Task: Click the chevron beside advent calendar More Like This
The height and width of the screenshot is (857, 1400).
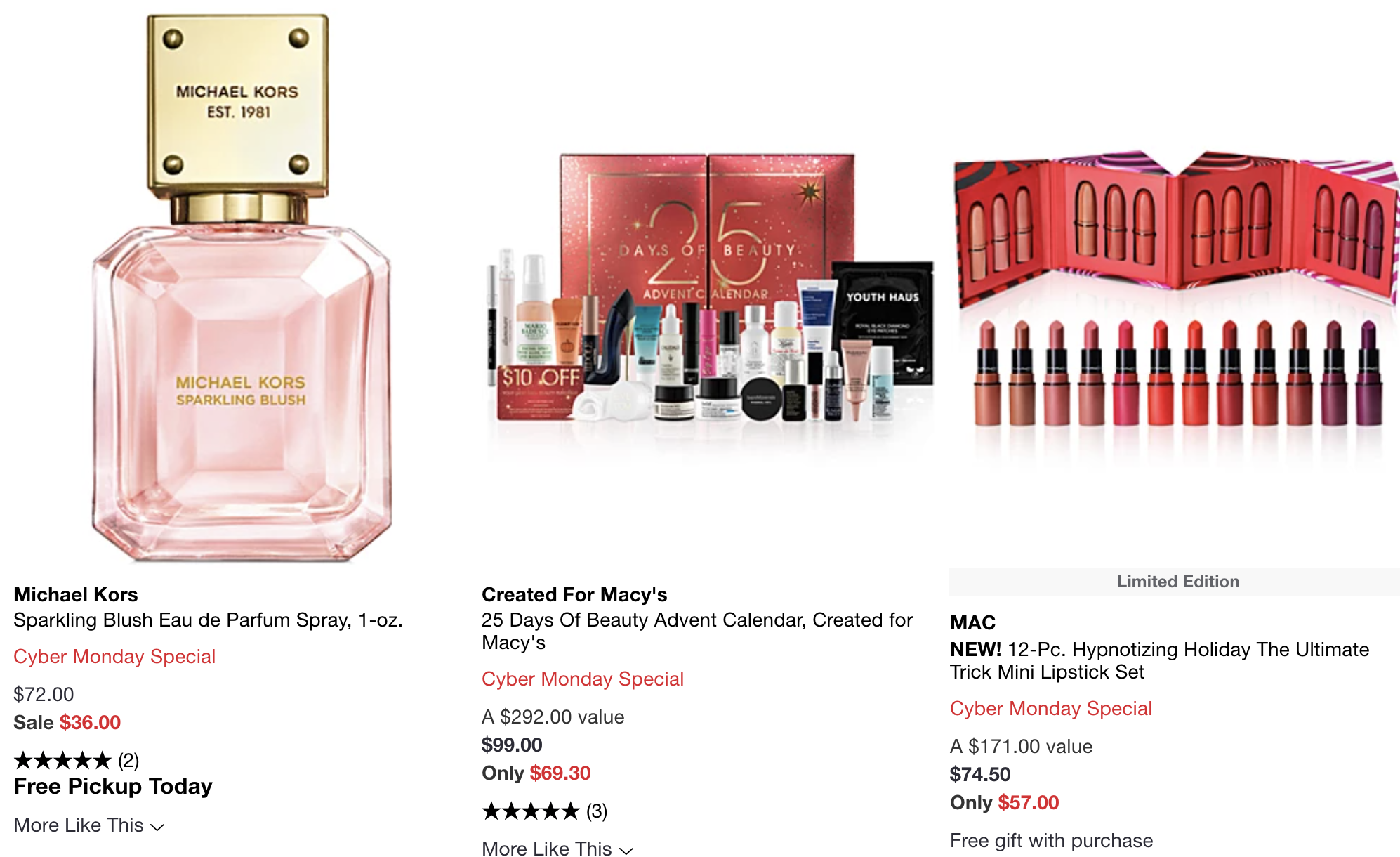Action: 626,851
